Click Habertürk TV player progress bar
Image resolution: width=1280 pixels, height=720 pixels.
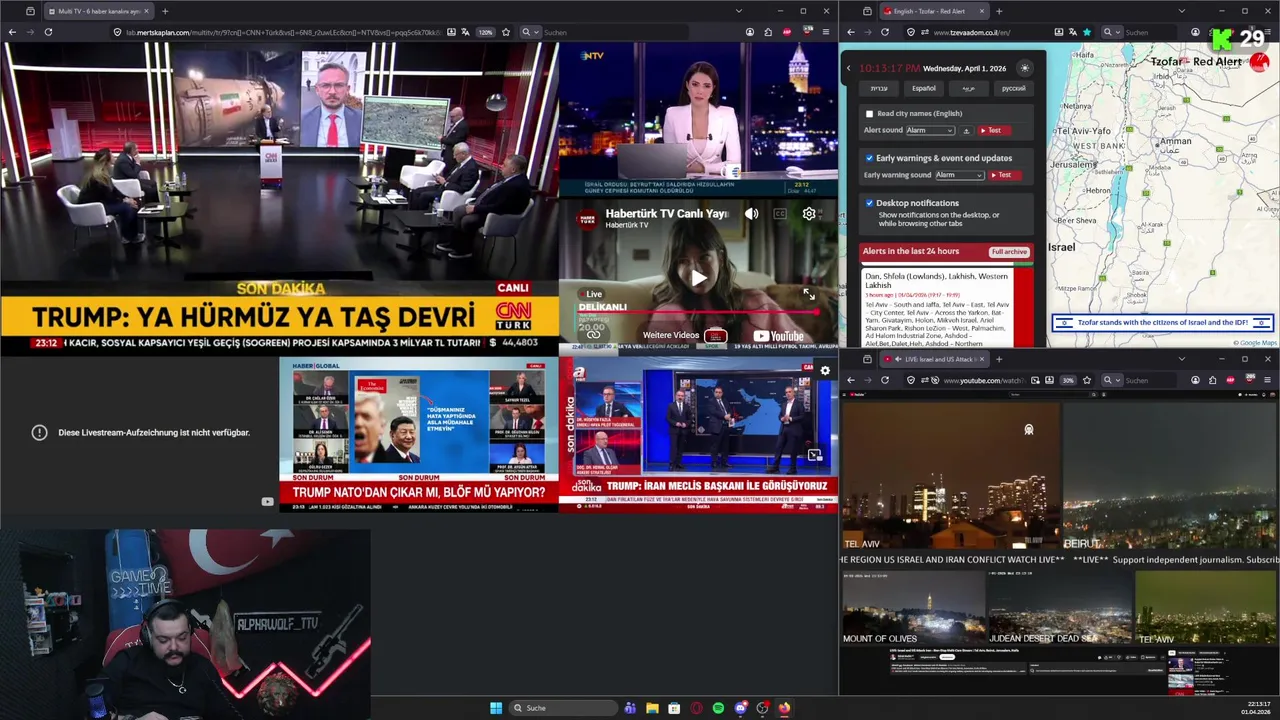click(x=698, y=311)
